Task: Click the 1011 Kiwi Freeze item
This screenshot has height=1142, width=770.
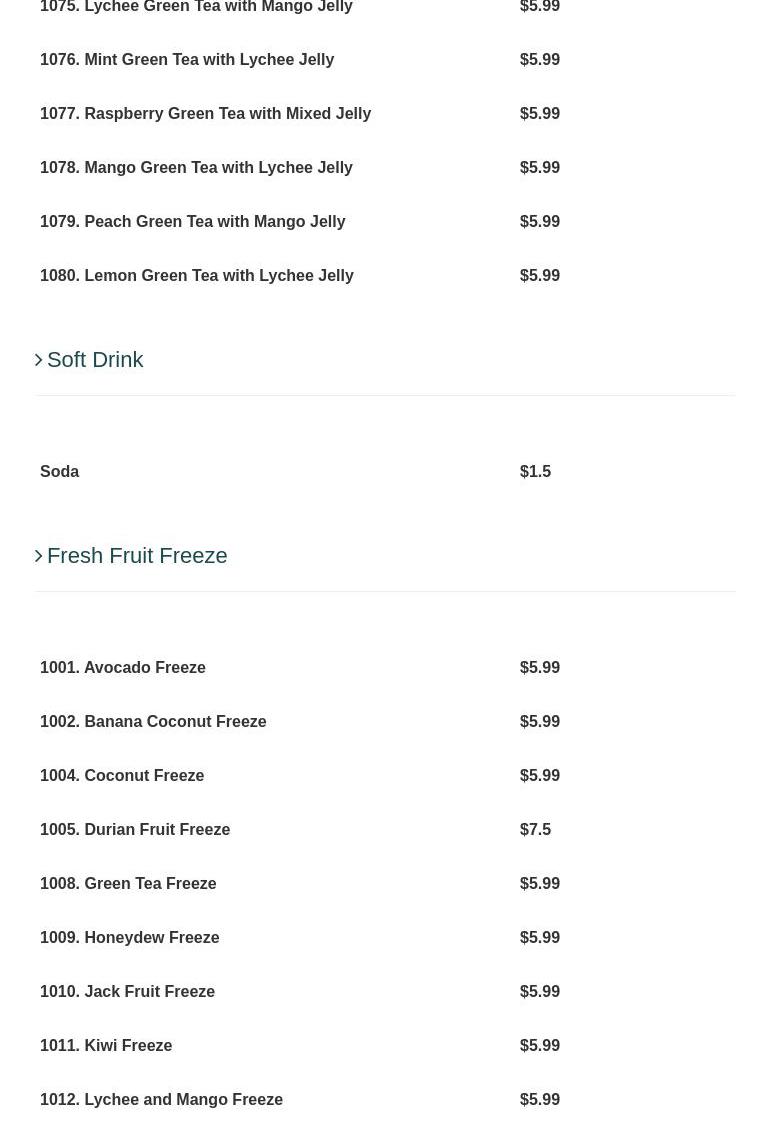Action: [x=106, y=1046]
